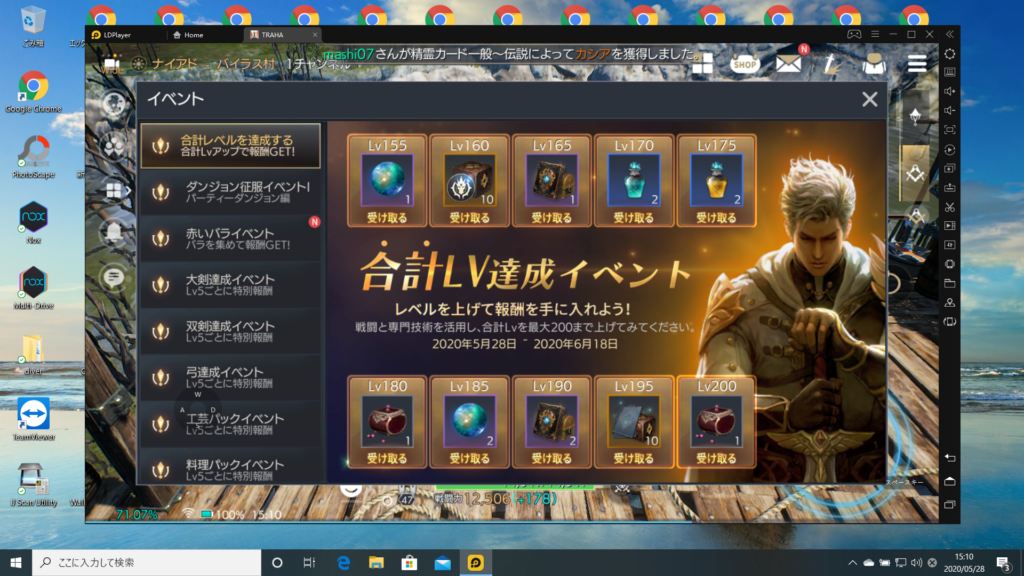1024x576 pixels.
Task: Select the 大剣達成イベント list entry
Action: [x=230, y=285]
